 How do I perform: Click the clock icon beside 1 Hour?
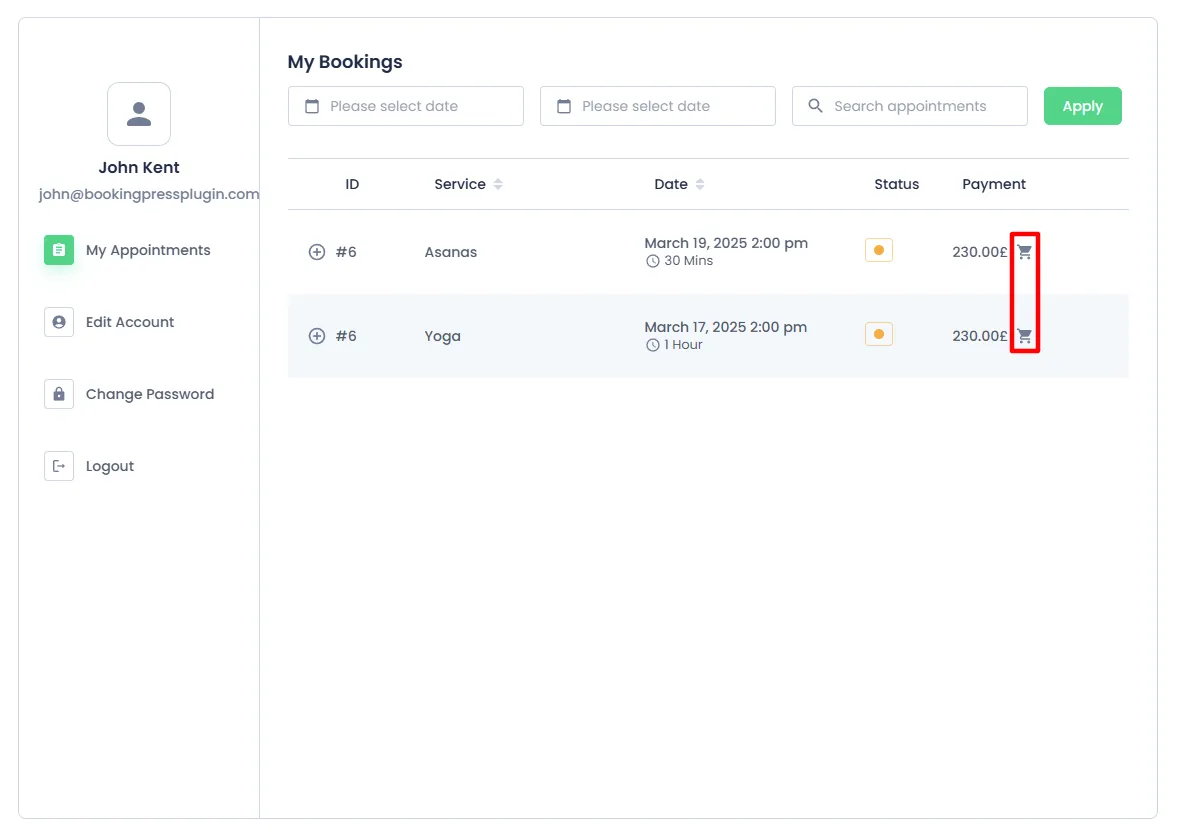coord(652,345)
